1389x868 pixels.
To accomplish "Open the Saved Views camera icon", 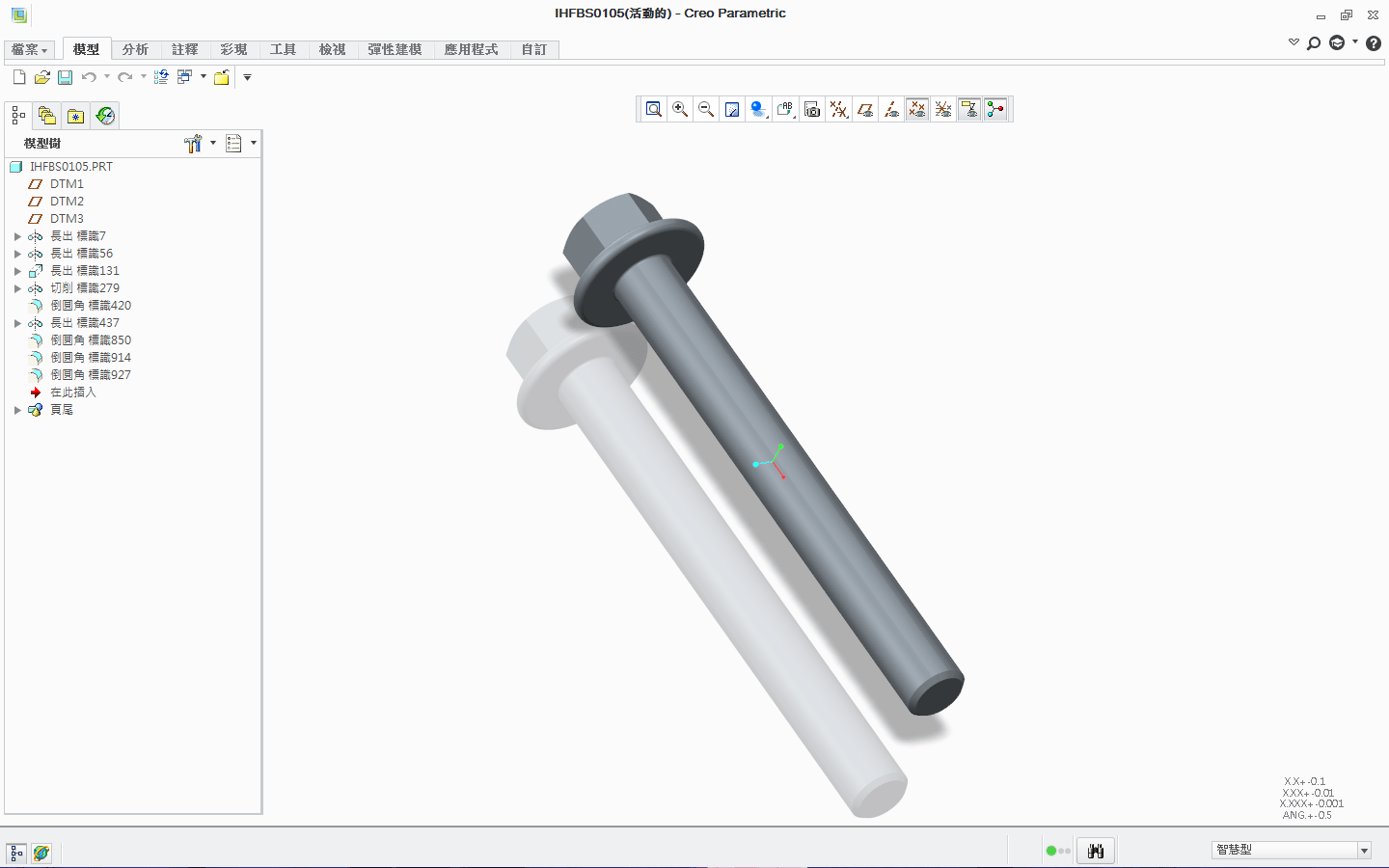I will click(812, 110).
